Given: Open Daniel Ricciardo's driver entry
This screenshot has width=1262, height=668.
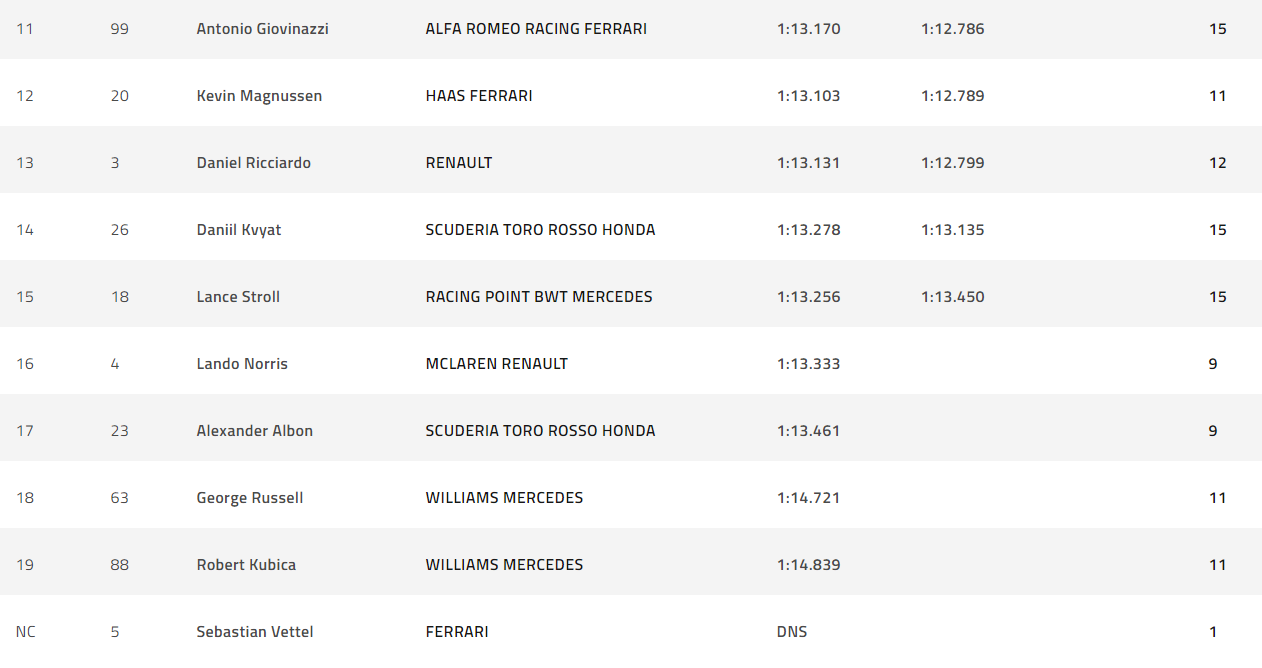Looking at the screenshot, I should [253, 163].
